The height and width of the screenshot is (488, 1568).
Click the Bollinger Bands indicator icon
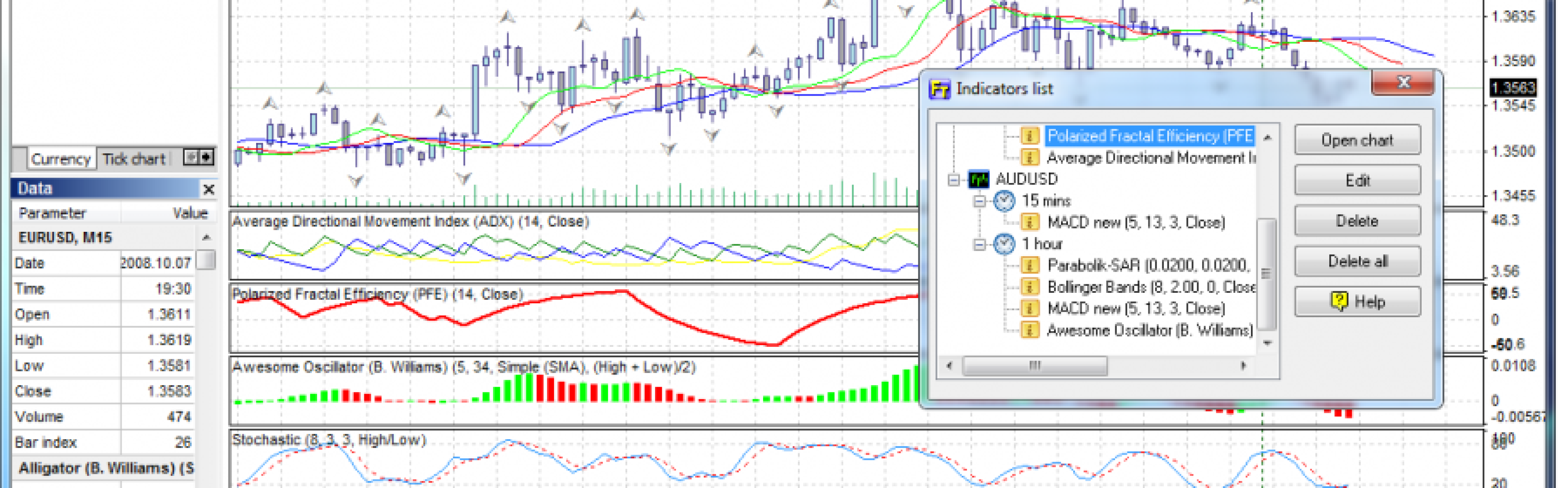click(1029, 287)
